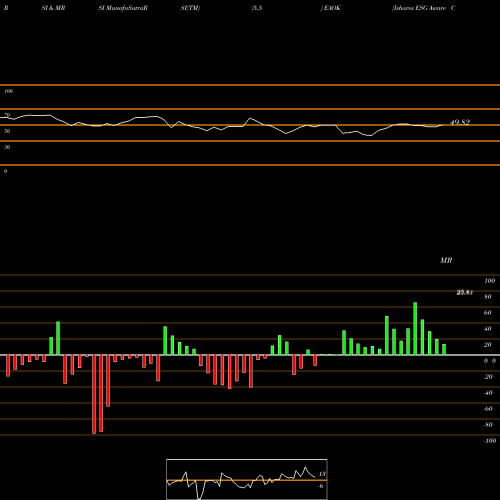
Task: Click the tallest green MR histogram bar
Action: pyautogui.click(x=415, y=329)
